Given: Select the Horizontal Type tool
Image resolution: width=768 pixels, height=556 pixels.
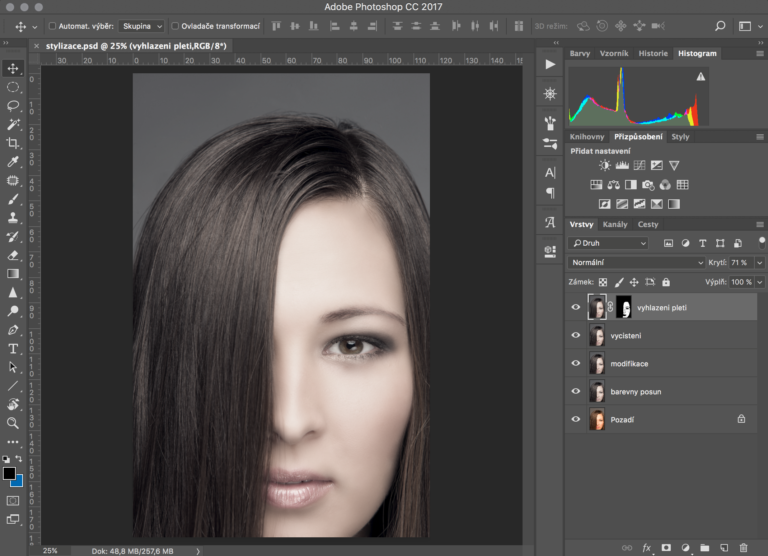Looking at the screenshot, I should point(13,348).
